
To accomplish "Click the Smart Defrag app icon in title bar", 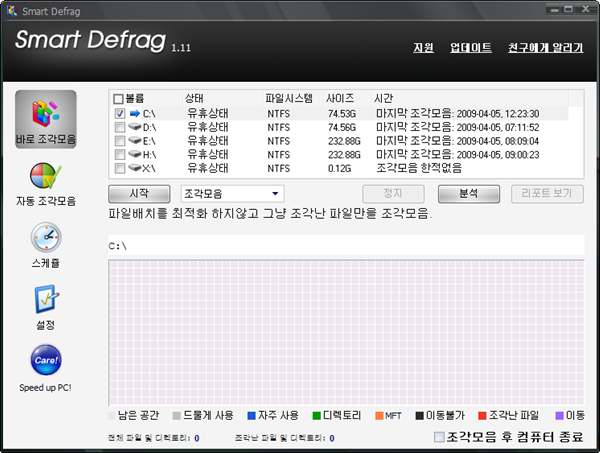I will [x=12, y=11].
